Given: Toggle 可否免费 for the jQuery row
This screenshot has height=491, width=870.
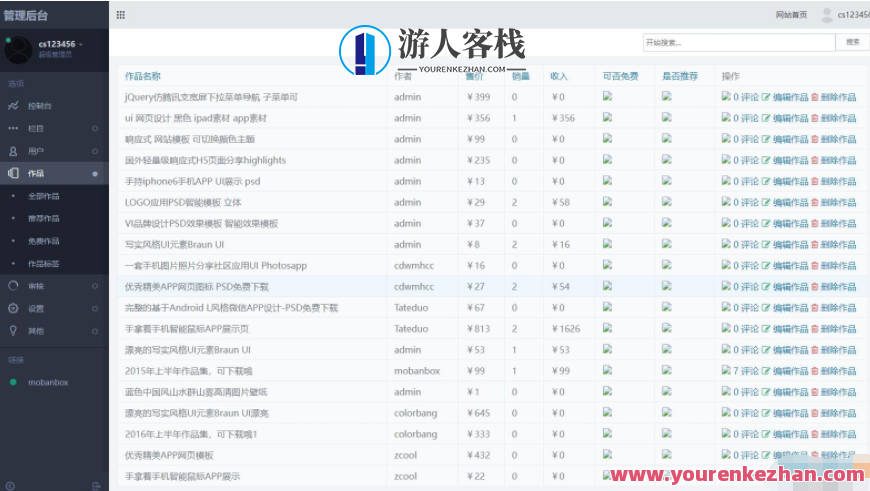Looking at the screenshot, I should point(608,97).
